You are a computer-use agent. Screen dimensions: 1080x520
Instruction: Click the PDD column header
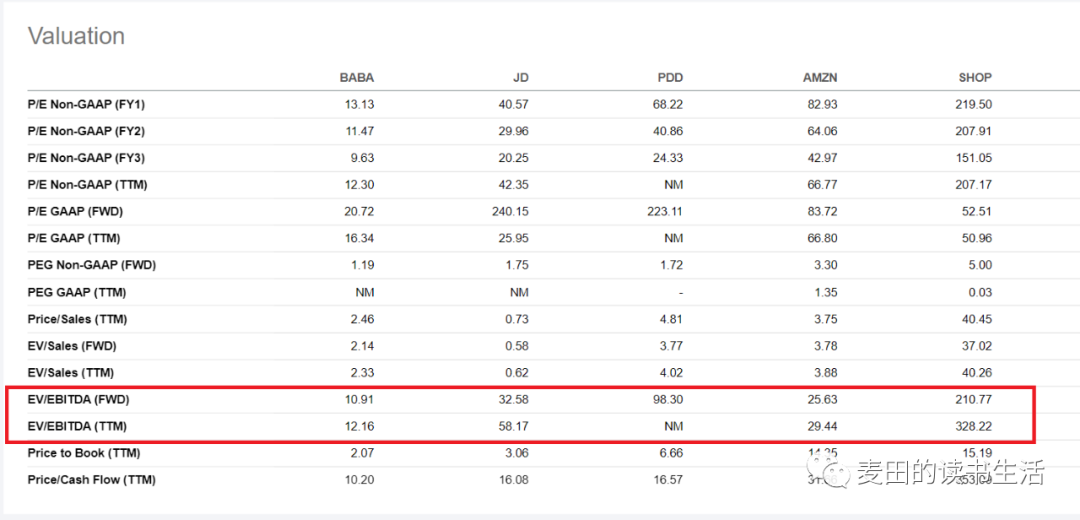click(x=670, y=78)
